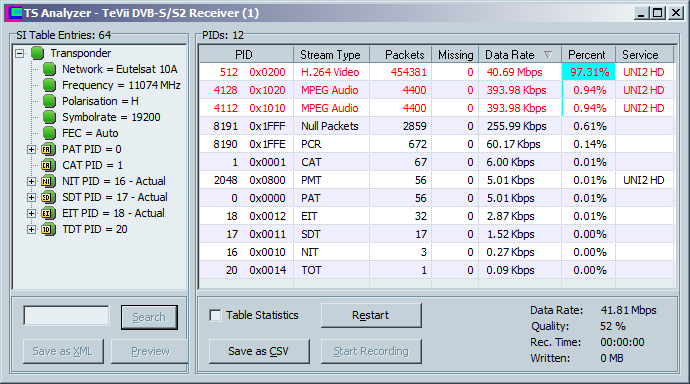
Task: Select the PCR row with PID 8190
Action: pyautogui.click(x=437, y=144)
